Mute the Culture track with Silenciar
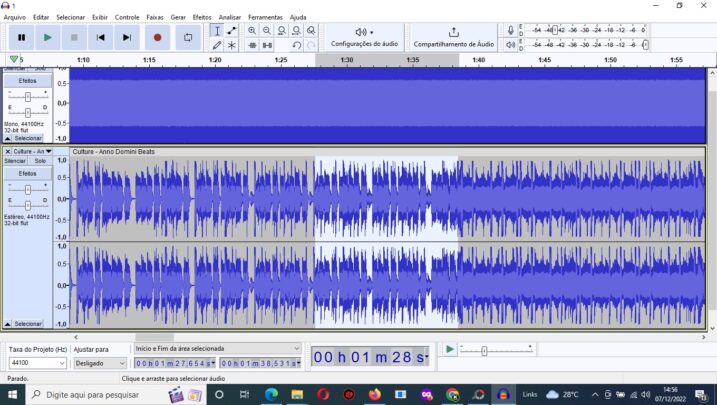Viewport: 717px width, 405px height. tap(15, 161)
